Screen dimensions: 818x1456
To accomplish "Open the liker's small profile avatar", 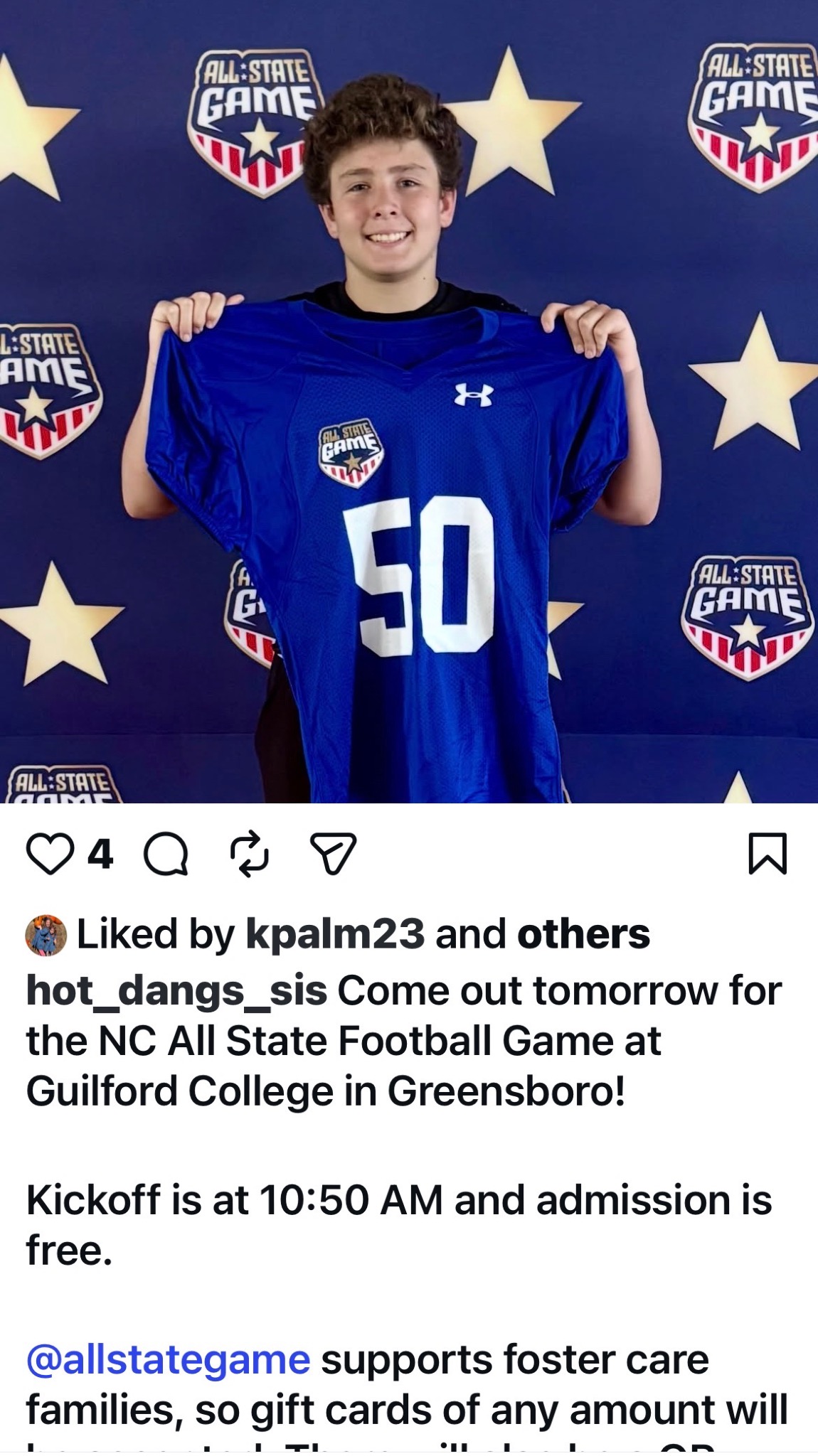I will 46,935.
